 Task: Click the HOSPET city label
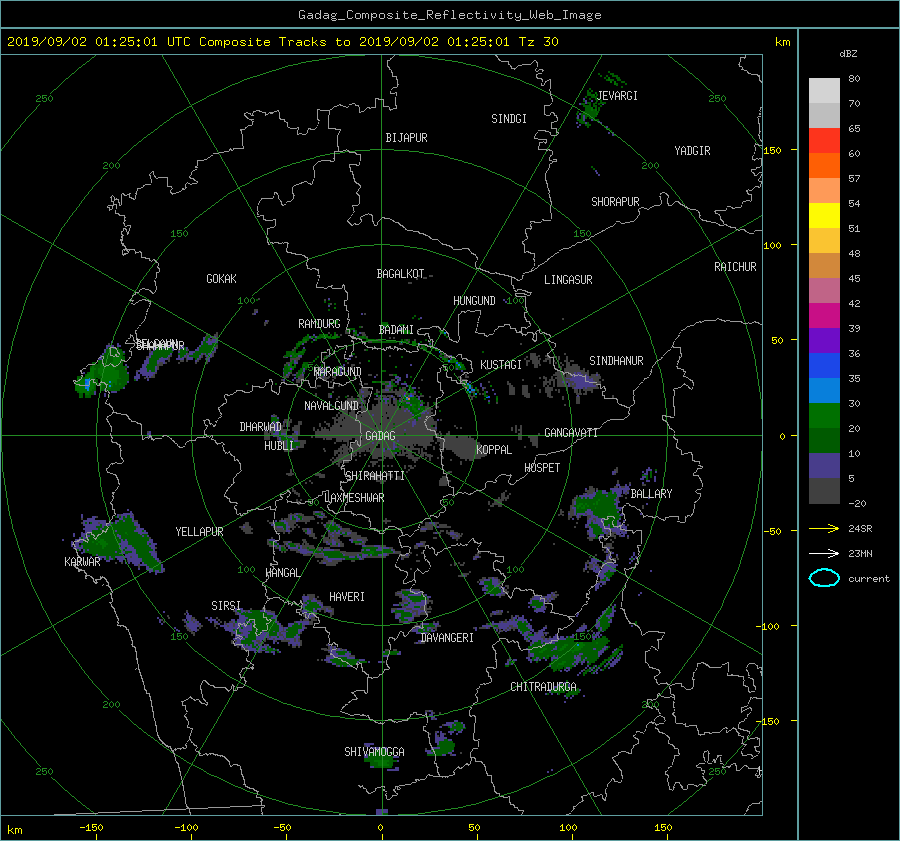[x=542, y=468]
